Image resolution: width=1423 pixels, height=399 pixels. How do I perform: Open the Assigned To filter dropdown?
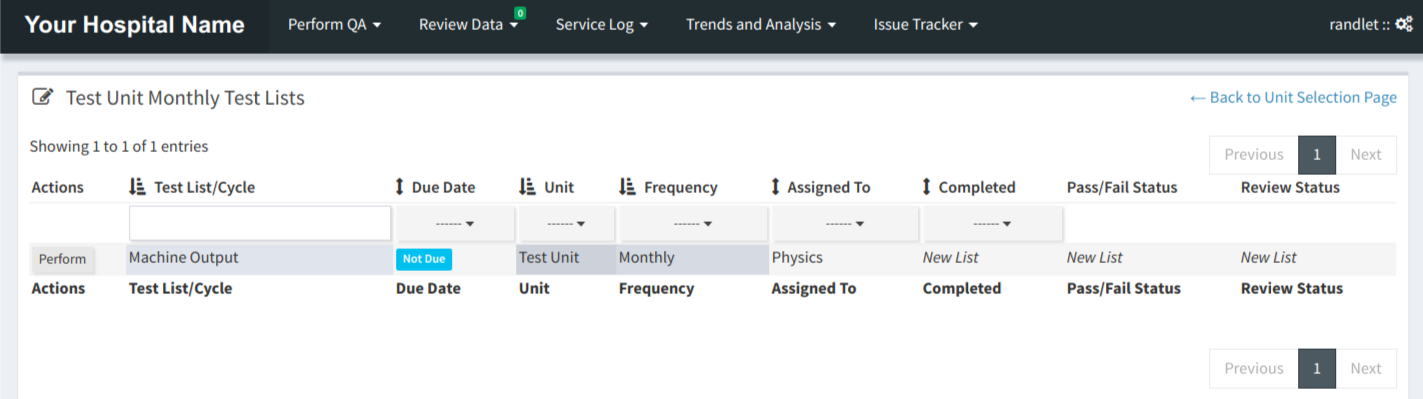[x=845, y=224]
